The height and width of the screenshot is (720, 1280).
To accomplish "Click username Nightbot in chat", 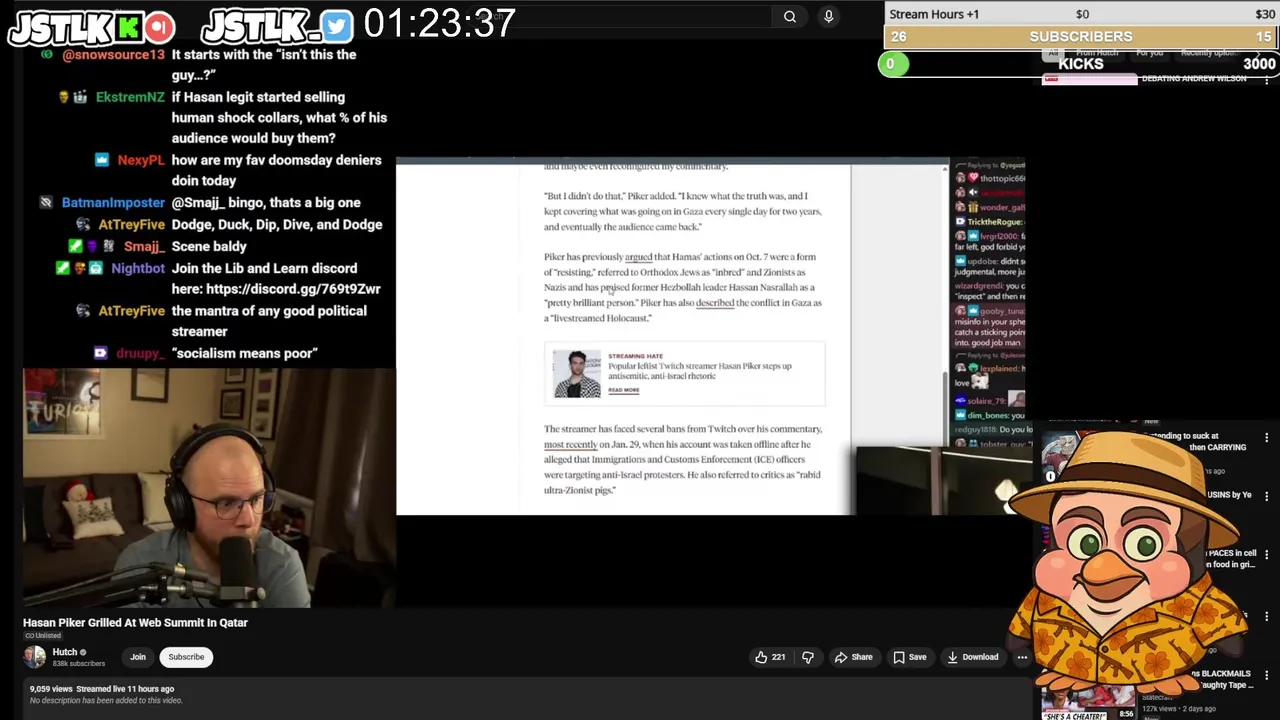I will click(x=138, y=268).
